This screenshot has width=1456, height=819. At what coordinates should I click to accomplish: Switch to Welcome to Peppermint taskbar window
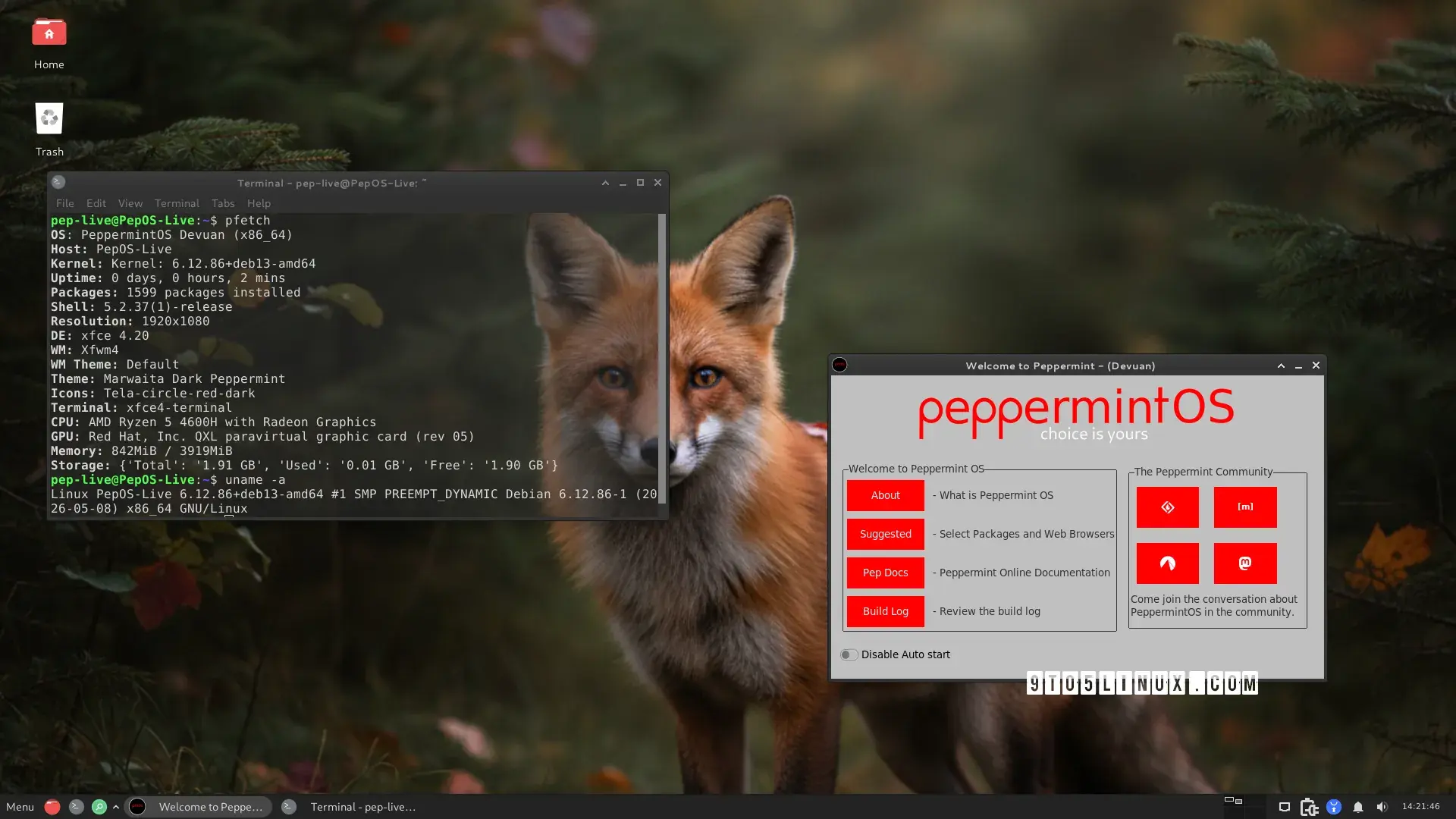click(196, 807)
